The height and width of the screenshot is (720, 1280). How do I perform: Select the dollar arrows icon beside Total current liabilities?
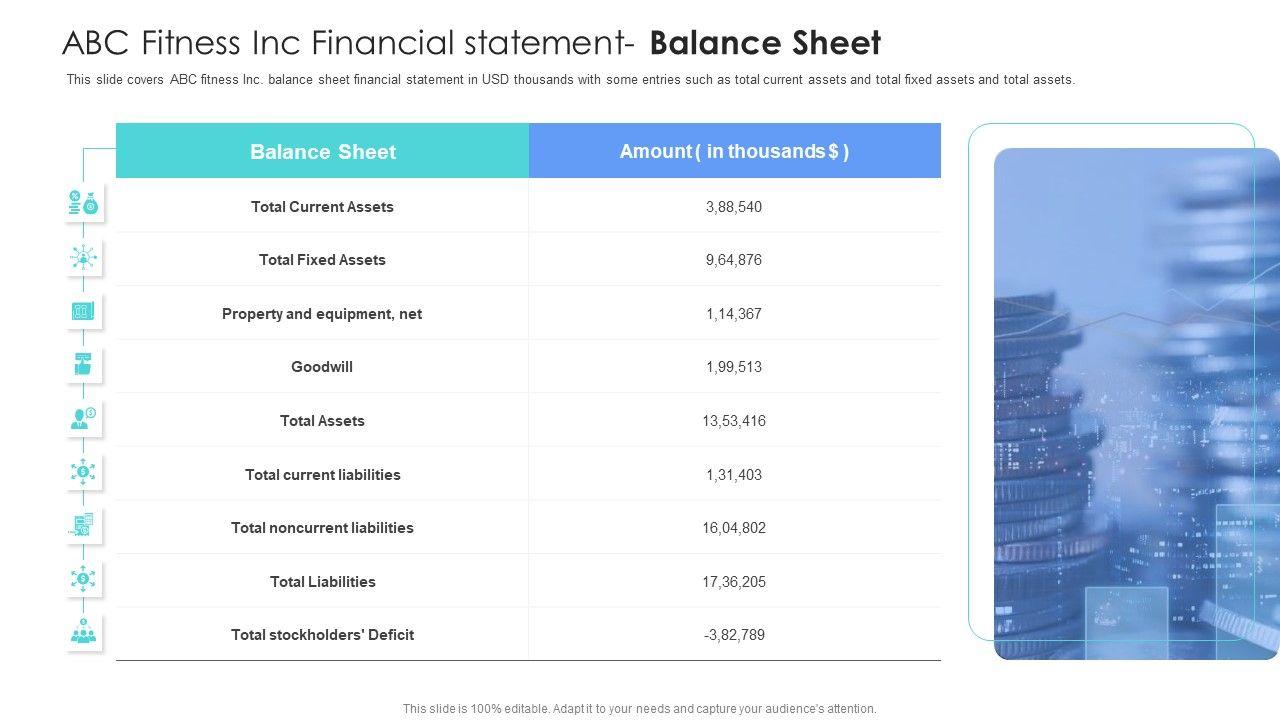(83, 472)
